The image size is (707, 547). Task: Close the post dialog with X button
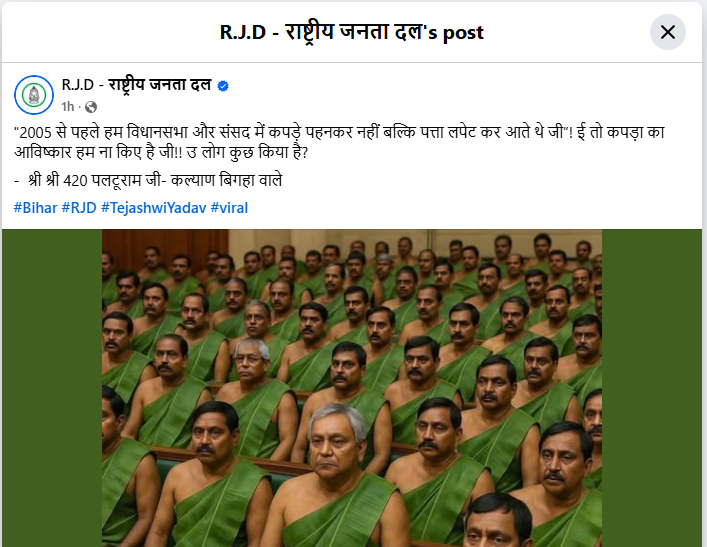pos(667,32)
